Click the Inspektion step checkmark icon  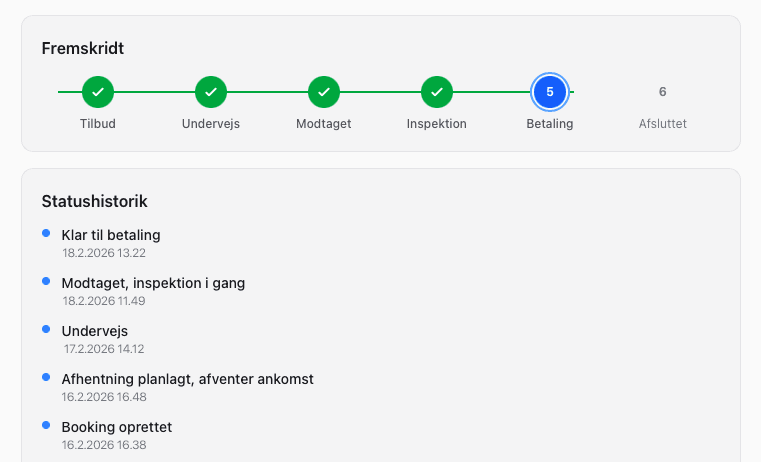(437, 92)
